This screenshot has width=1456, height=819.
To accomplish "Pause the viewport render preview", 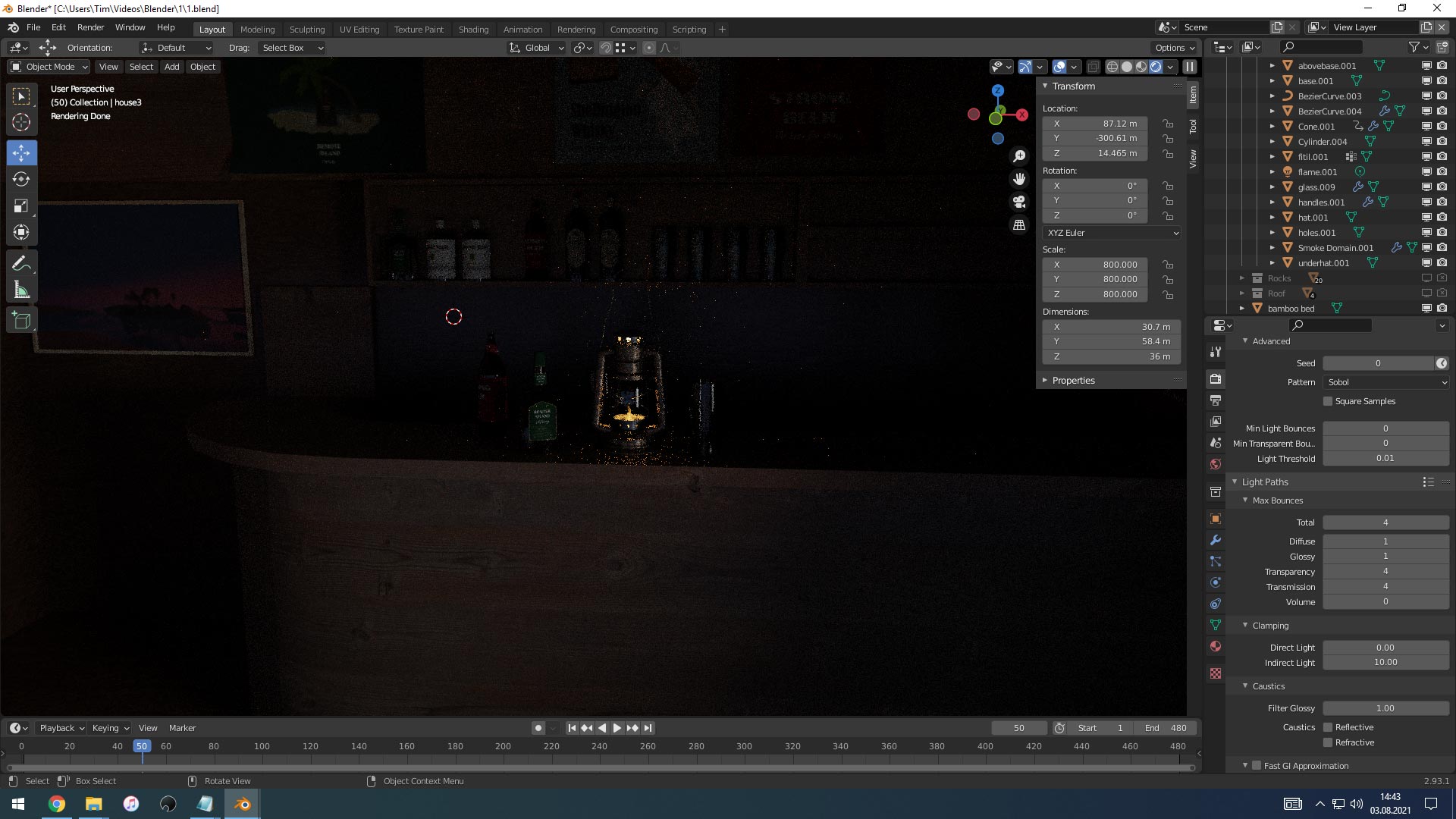I will [x=1190, y=67].
